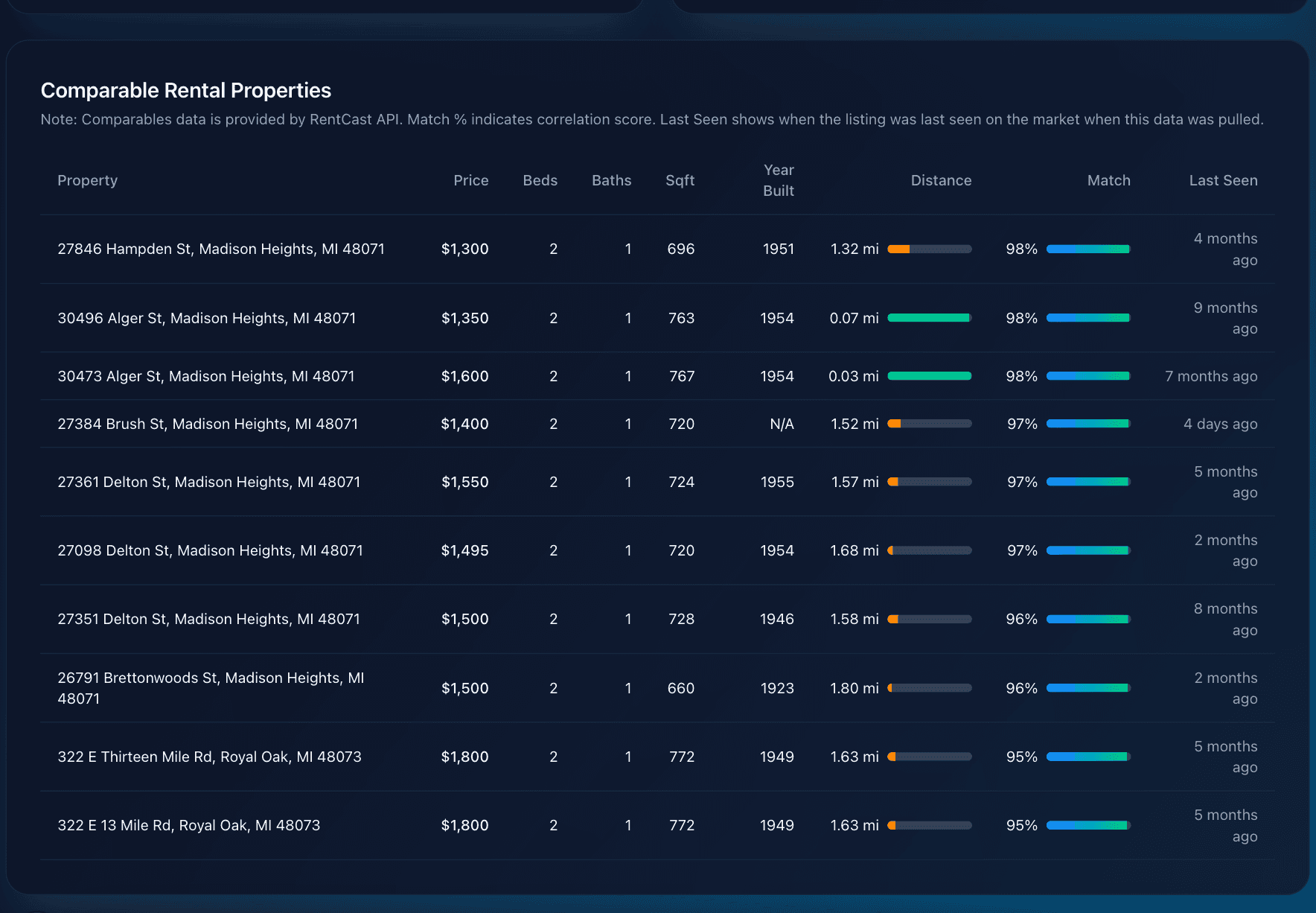Select the 322 E Thirteen Mile Rd row
Image resolution: width=1316 pixels, height=913 pixels.
tap(210, 756)
